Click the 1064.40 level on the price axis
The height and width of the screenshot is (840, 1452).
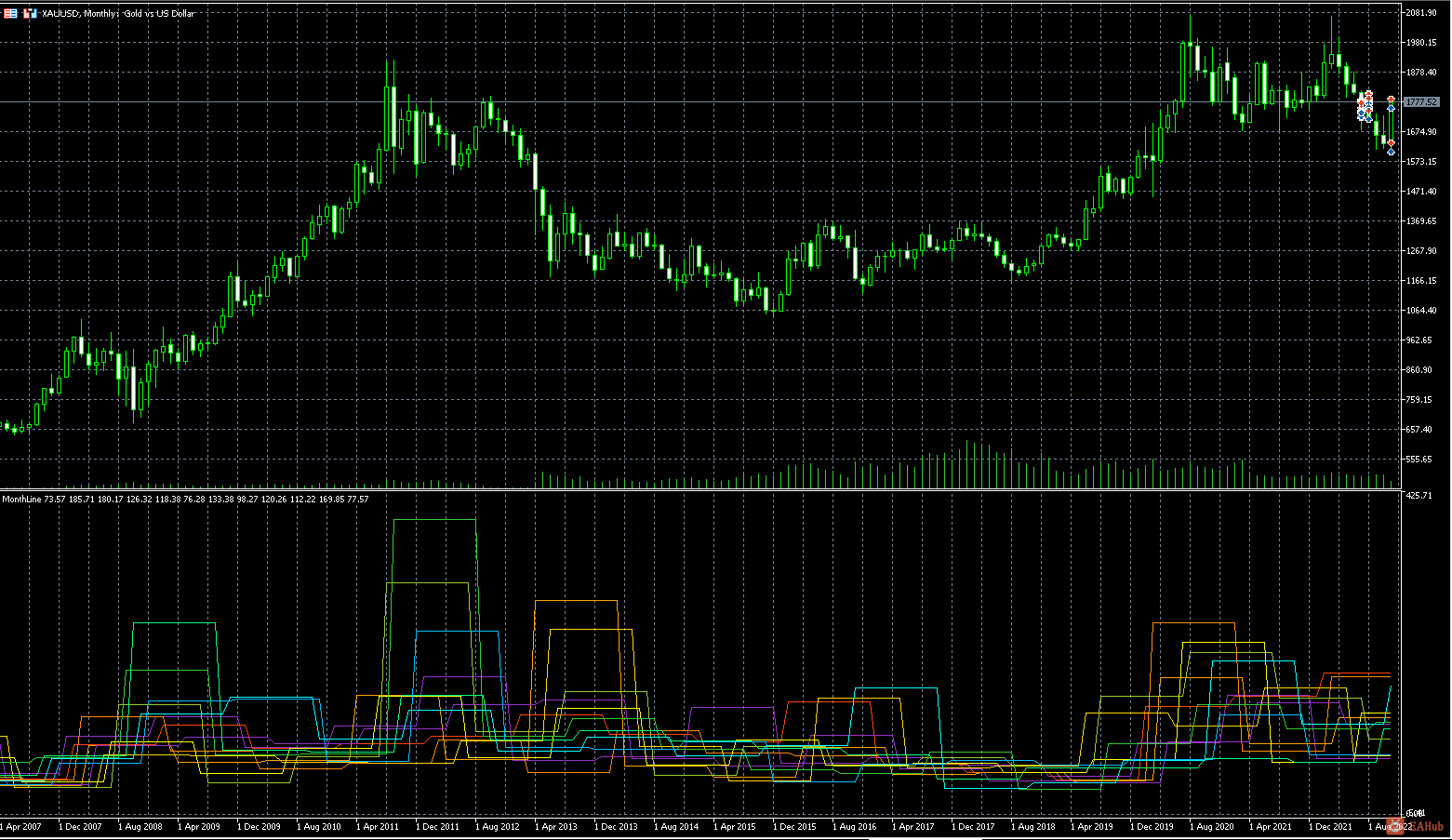point(1421,311)
